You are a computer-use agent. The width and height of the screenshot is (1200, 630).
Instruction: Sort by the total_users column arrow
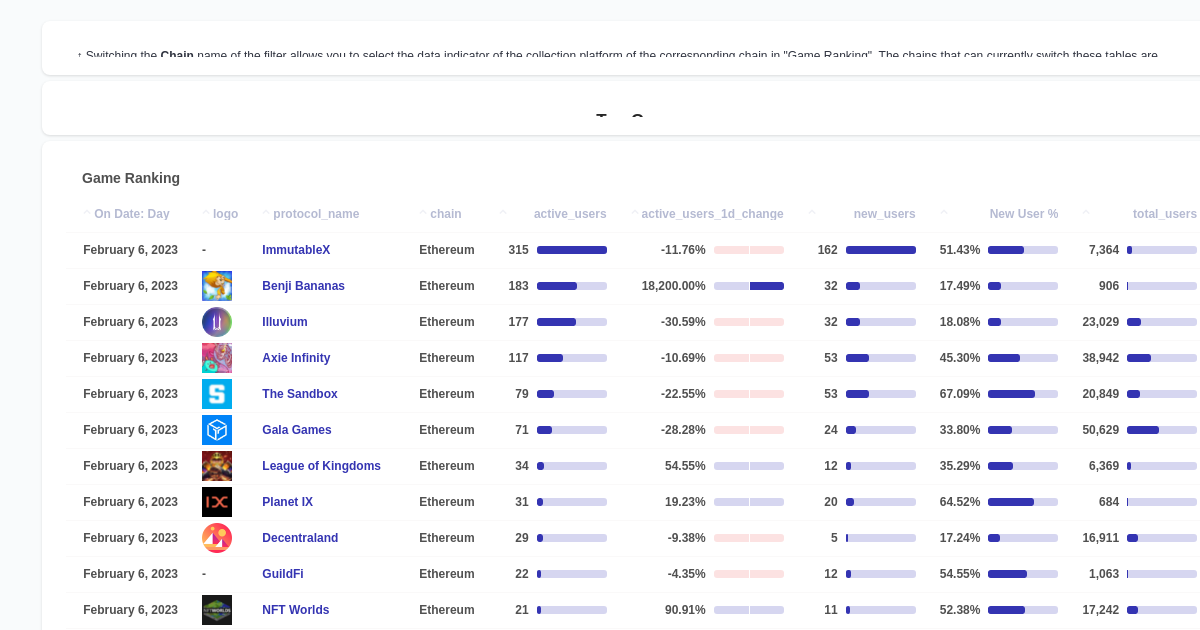pyautogui.click(x=1085, y=212)
